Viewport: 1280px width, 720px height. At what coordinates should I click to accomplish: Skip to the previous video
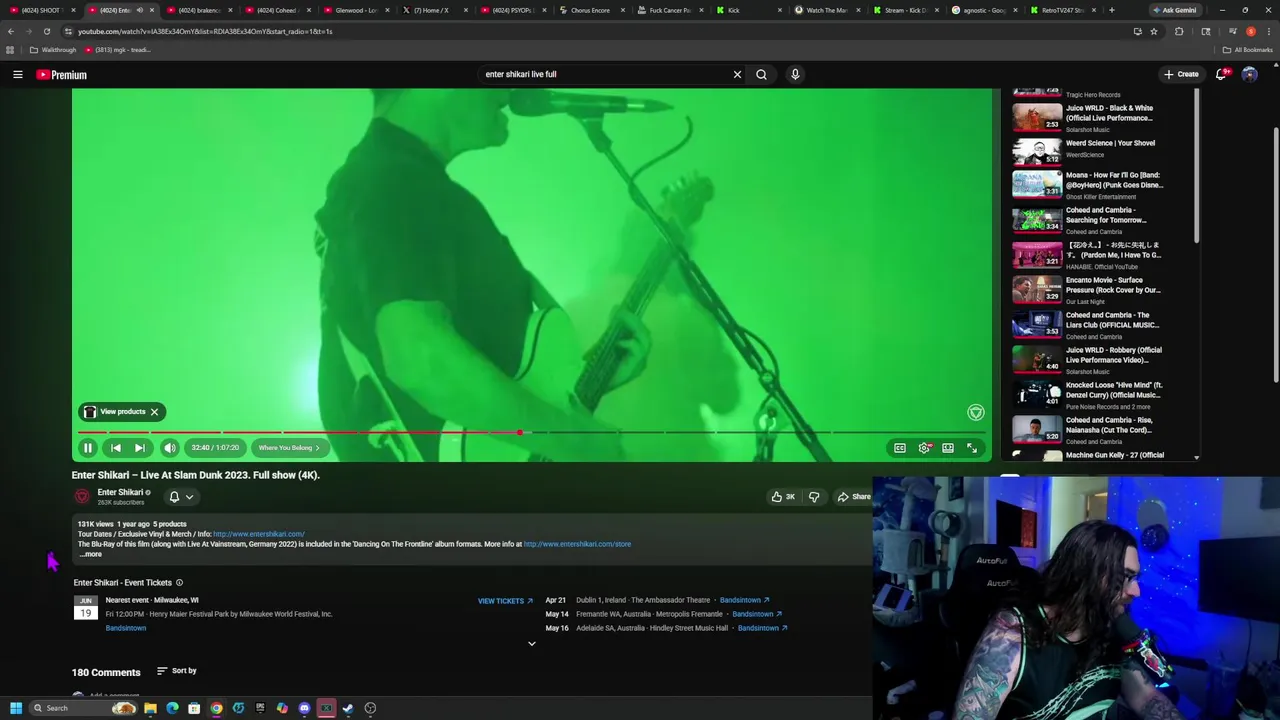(115, 448)
